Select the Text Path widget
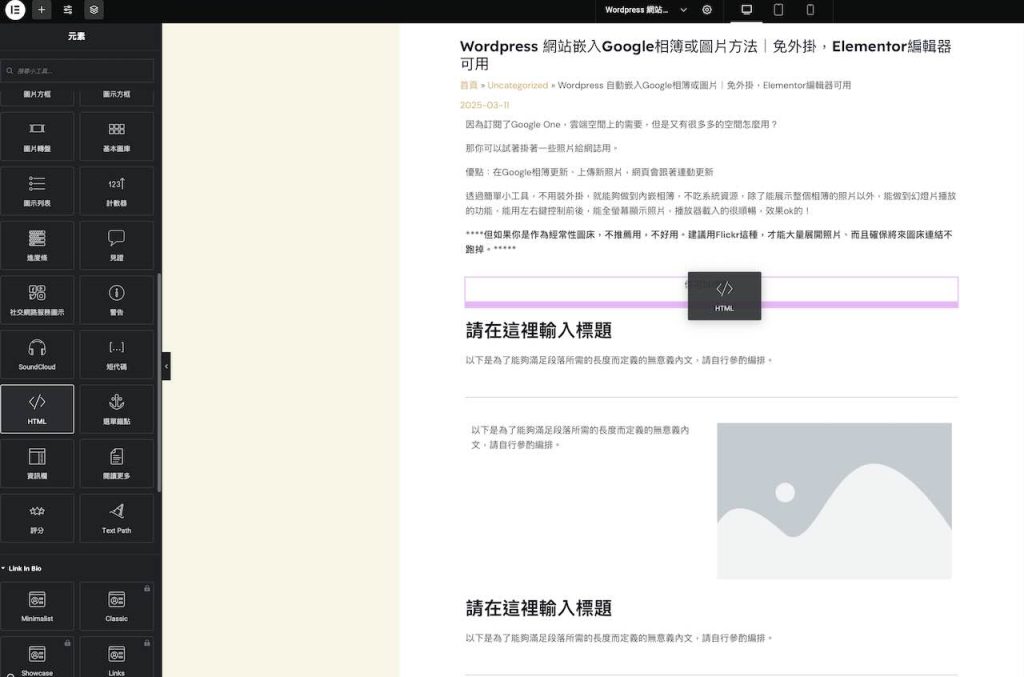The width and height of the screenshot is (1024, 677). coord(117,518)
